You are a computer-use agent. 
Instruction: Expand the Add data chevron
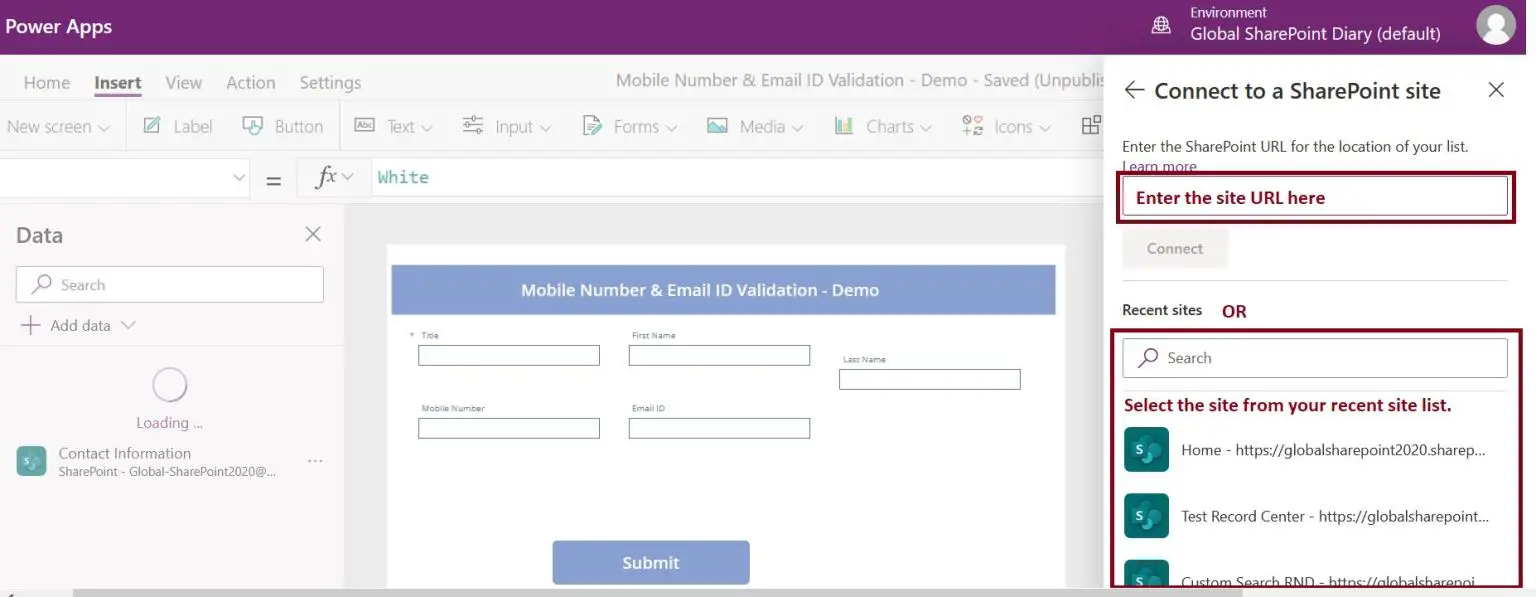(127, 324)
